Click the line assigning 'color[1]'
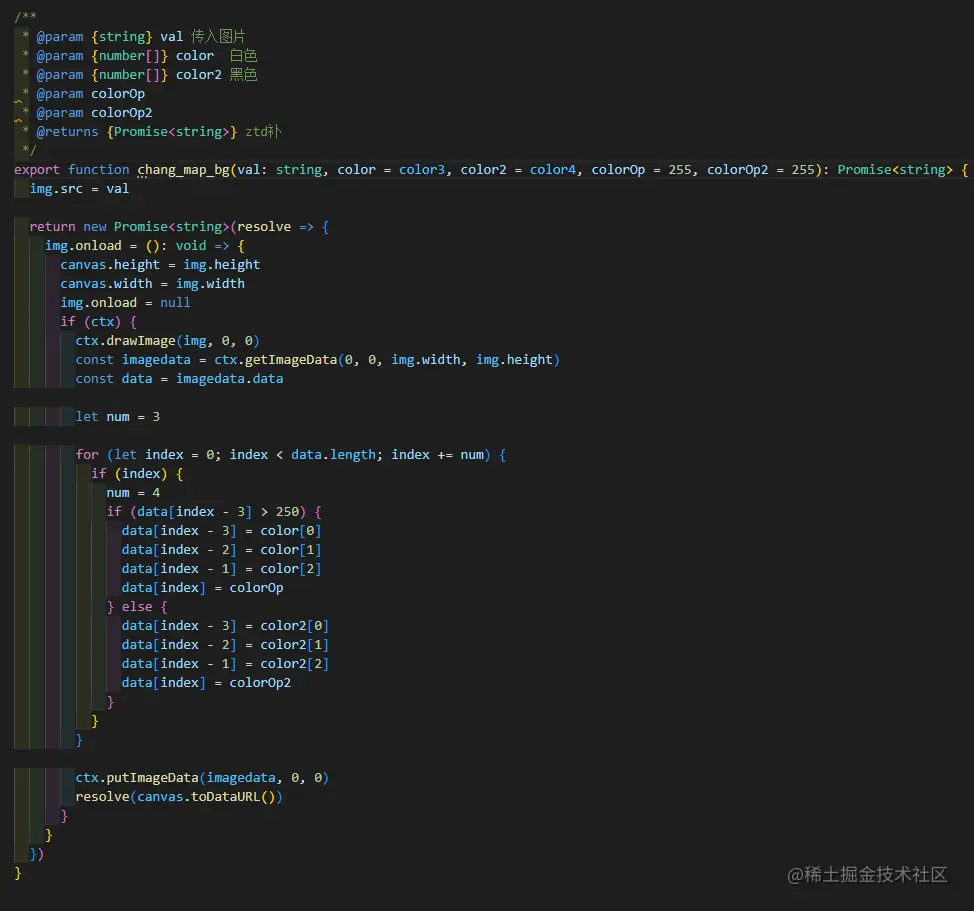The height and width of the screenshot is (911, 974). tap(221, 550)
